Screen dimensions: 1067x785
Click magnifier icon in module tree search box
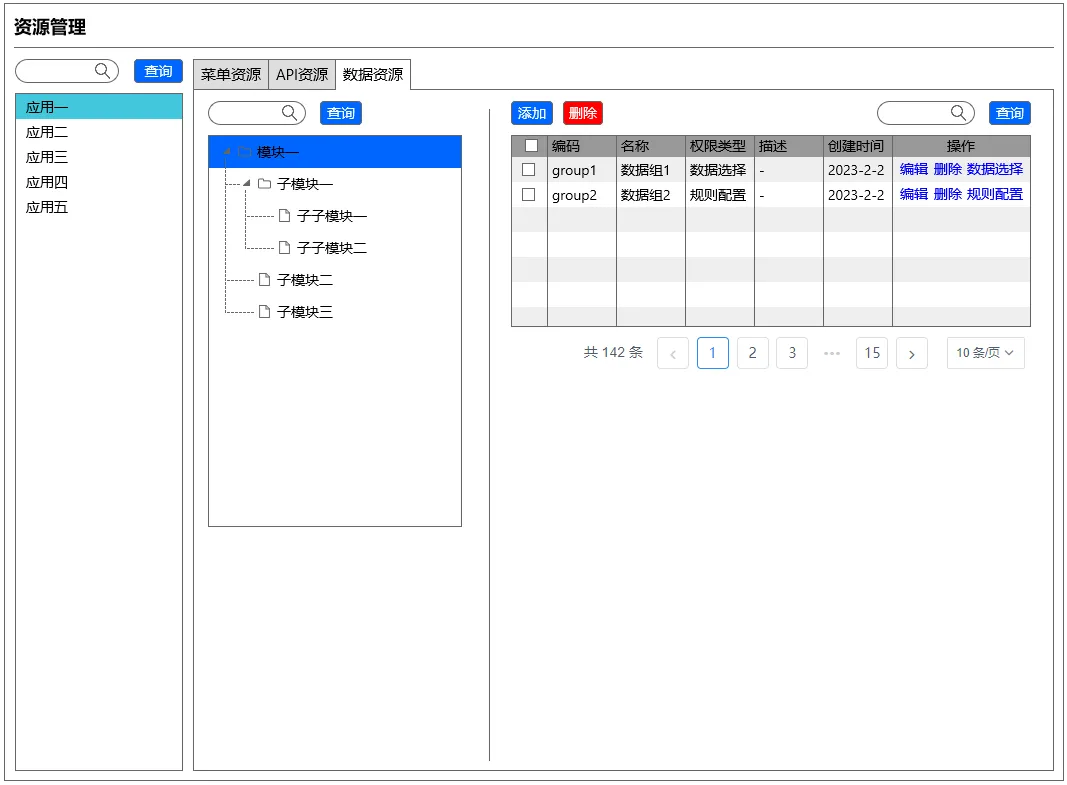tap(290, 113)
